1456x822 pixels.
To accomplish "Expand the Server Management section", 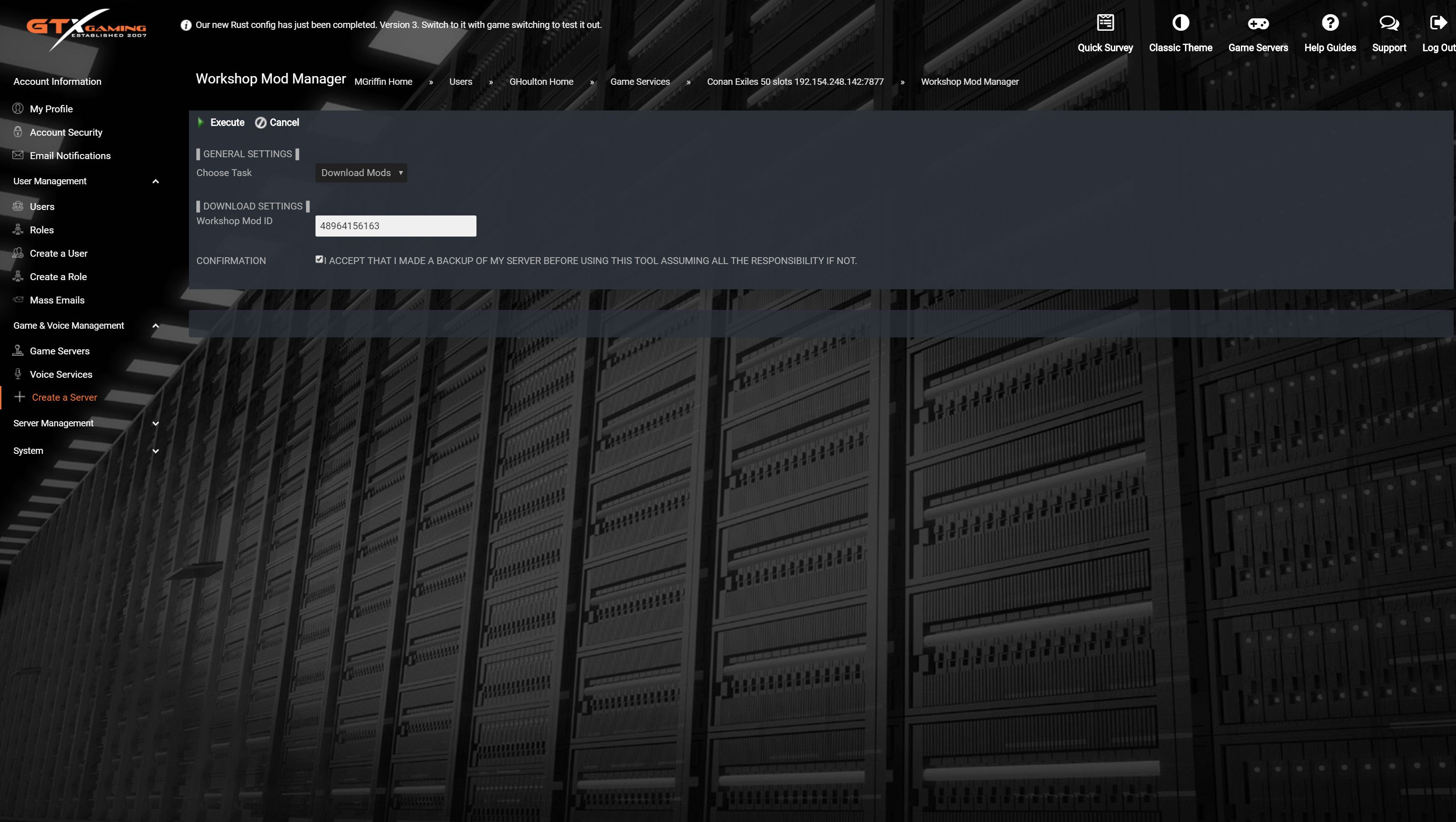I will (x=155, y=424).
